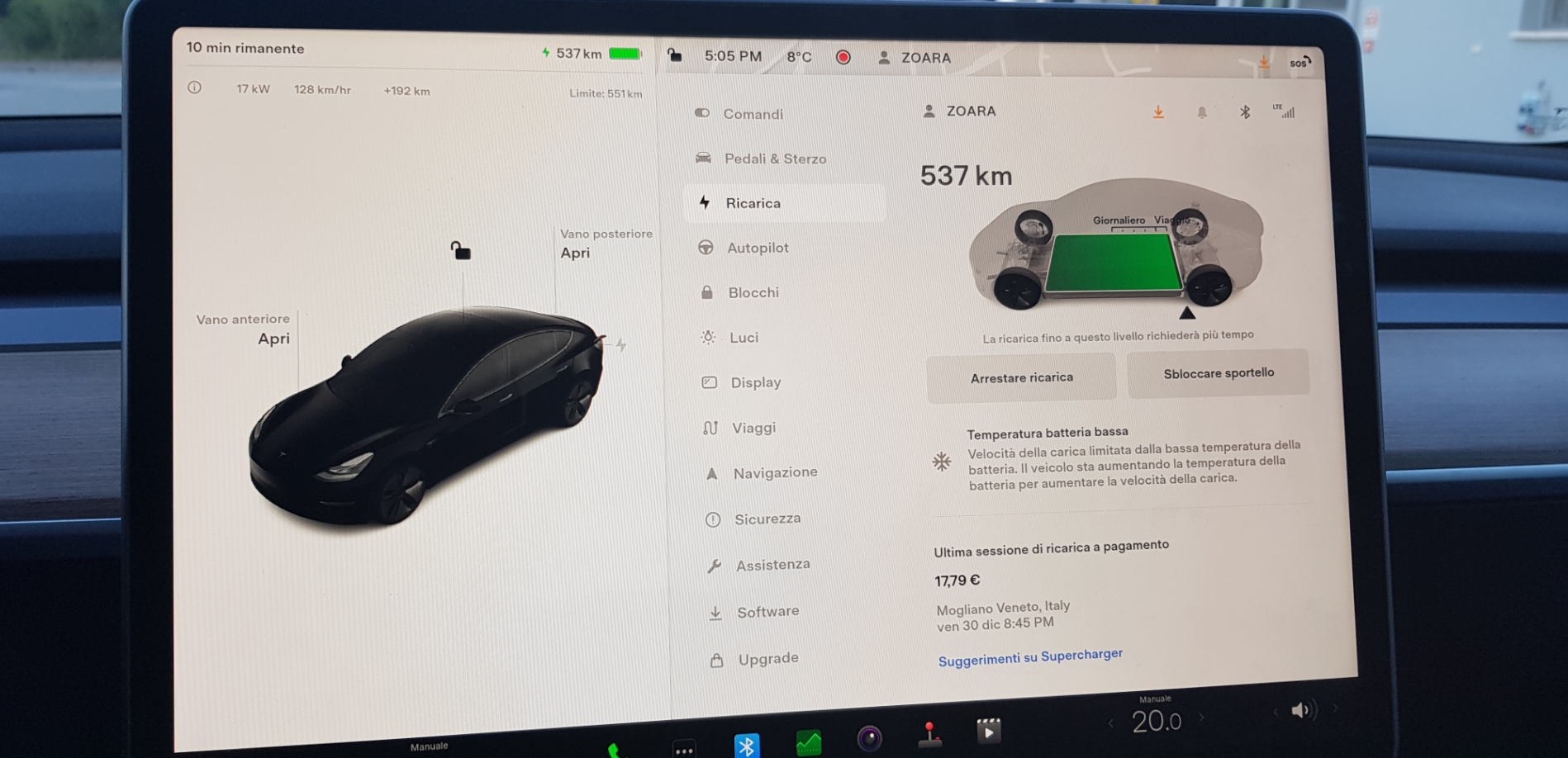The image size is (1568, 758).
Task: Tap the red dashcam record icon
Action: click(843, 57)
